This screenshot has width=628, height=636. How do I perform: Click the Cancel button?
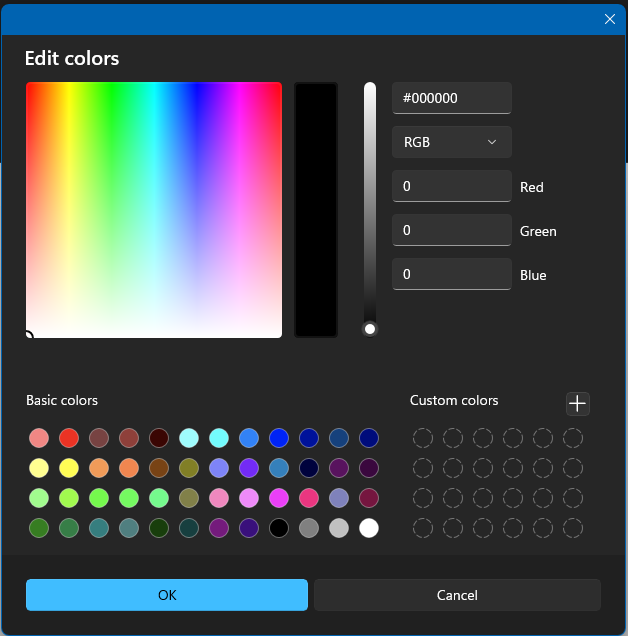457,595
